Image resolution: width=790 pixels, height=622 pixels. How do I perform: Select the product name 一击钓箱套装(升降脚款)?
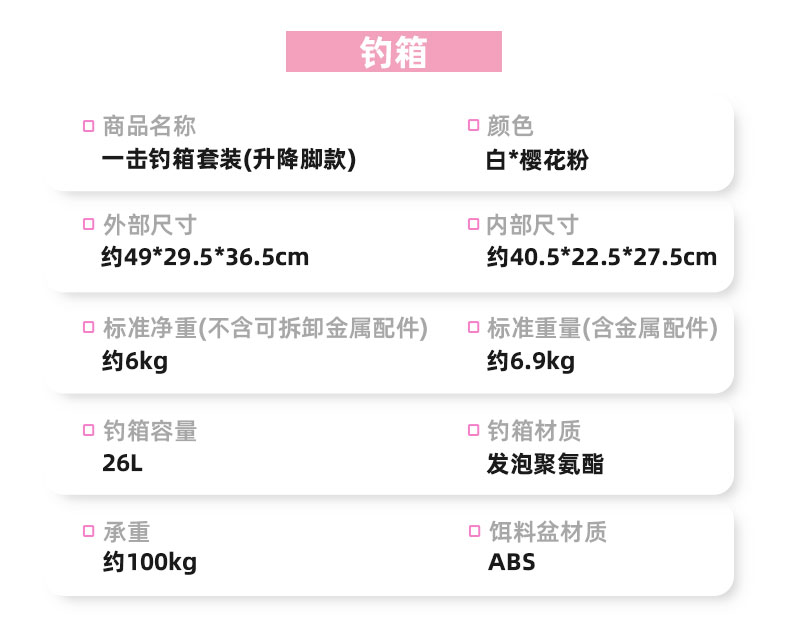[x=229, y=159]
